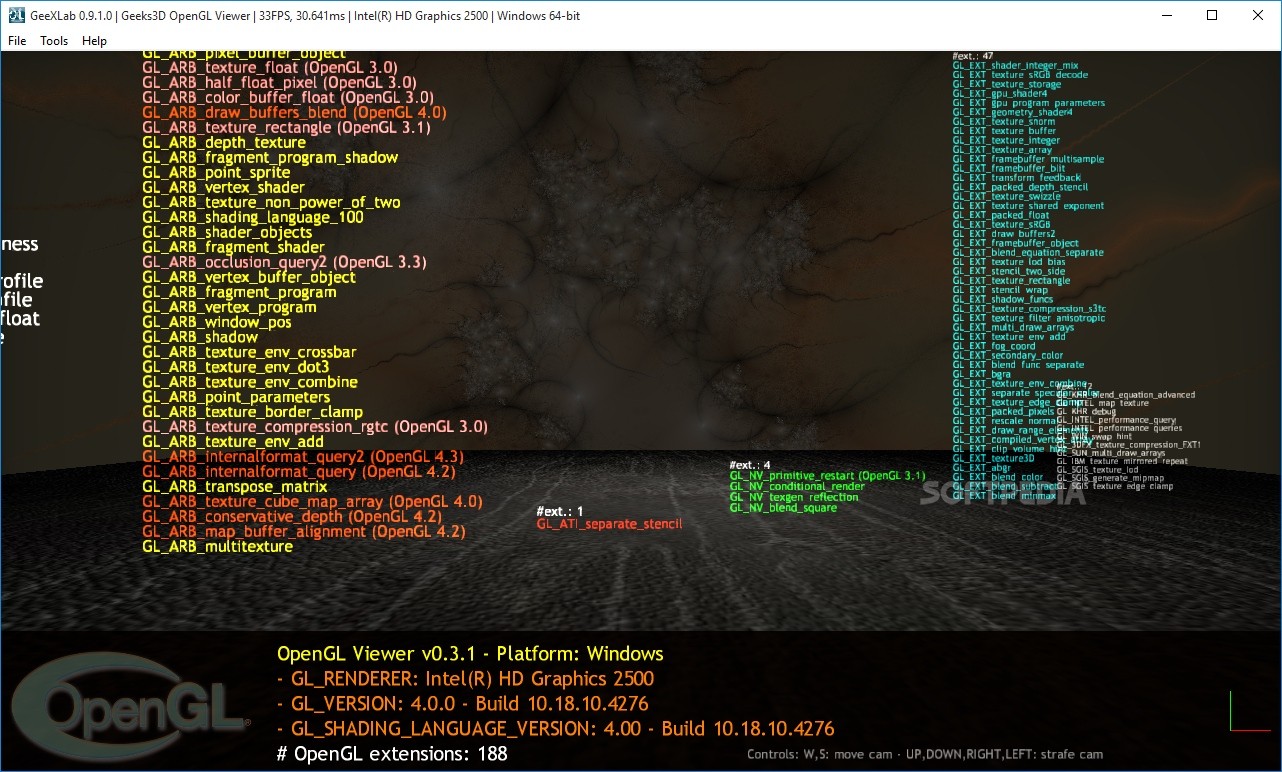Select GL_ARB_internalformat_query2 (OpenGL 4.3)

[303, 457]
